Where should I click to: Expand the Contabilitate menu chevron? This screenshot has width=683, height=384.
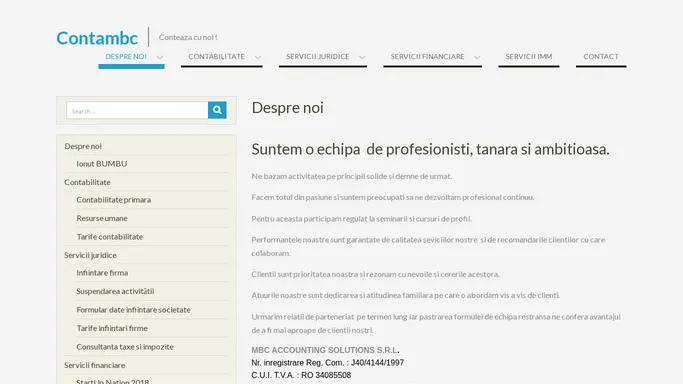tap(258, 57)
